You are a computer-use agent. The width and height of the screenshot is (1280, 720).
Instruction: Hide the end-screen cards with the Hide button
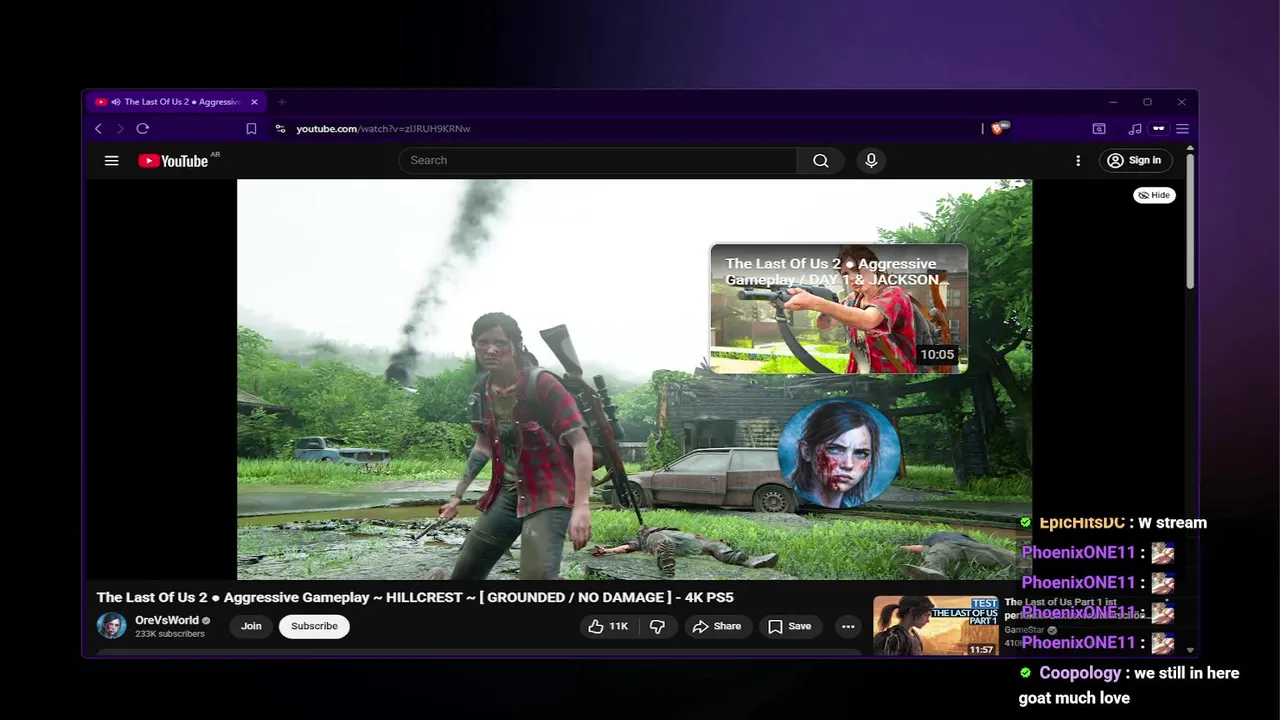coord(1154,195)
